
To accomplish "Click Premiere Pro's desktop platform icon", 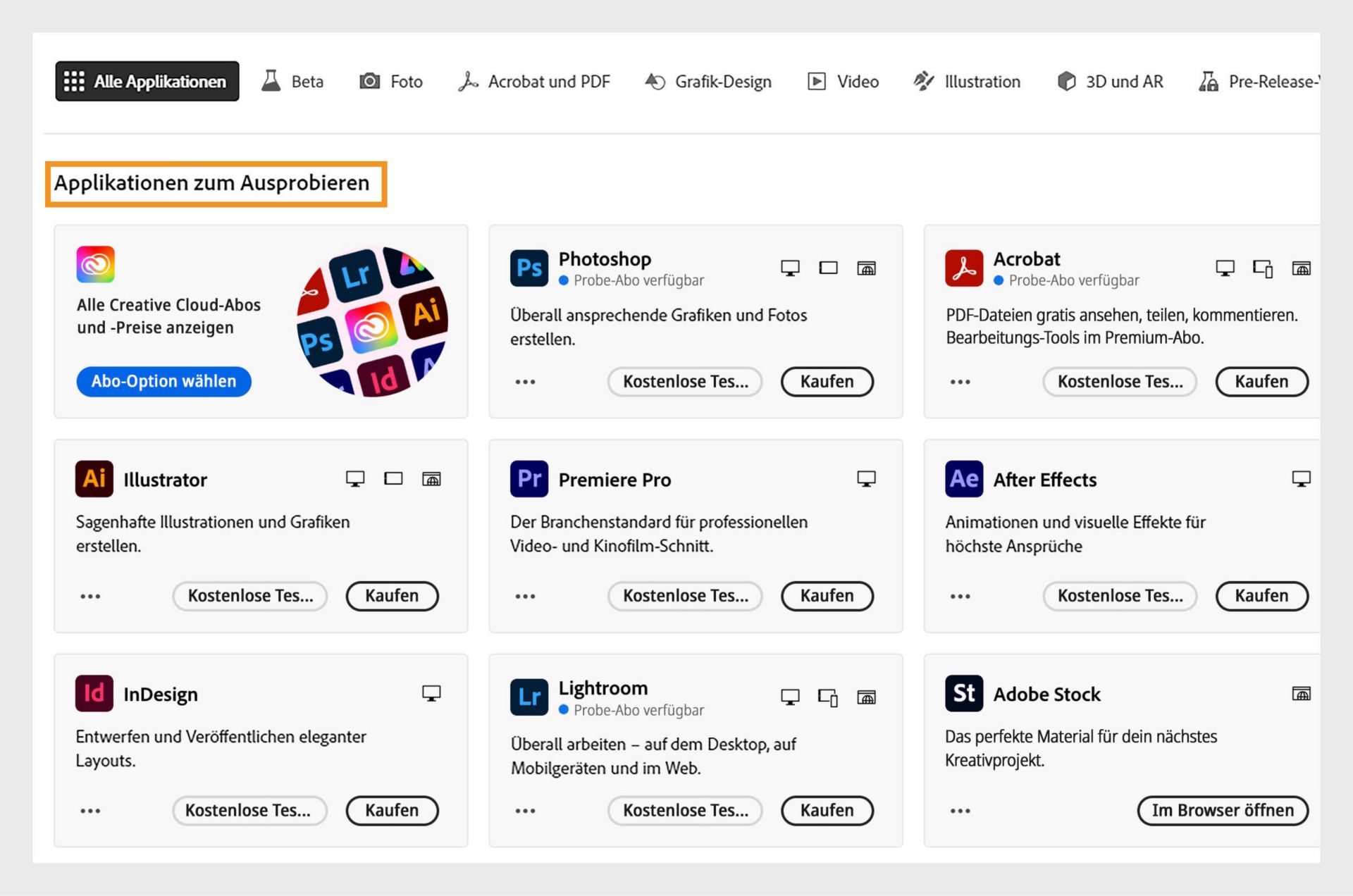I will (x=866, y=479).
